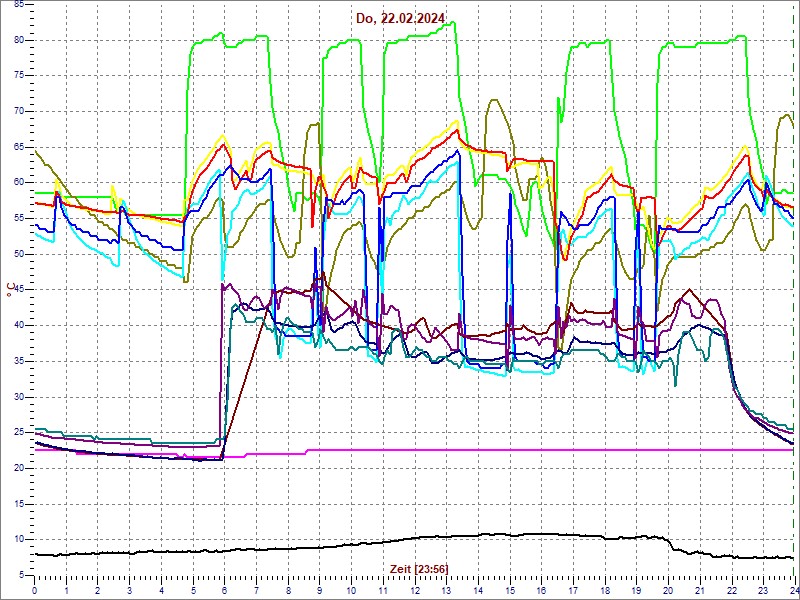Click temperature axis value 70

point(19,111)
